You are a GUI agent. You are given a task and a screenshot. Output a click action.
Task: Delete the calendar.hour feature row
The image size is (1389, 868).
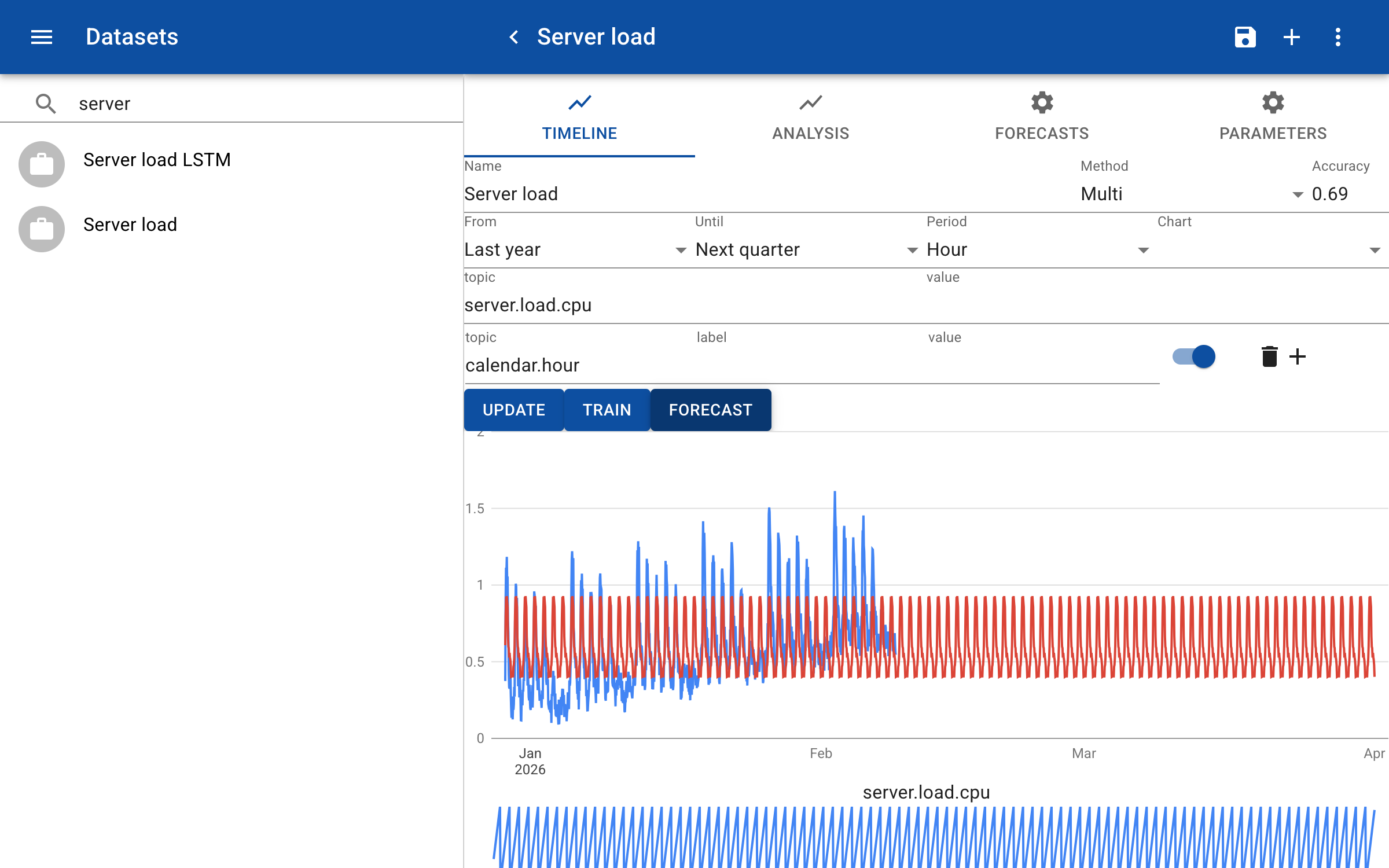pyautogui.click(x=1269, y=356)
